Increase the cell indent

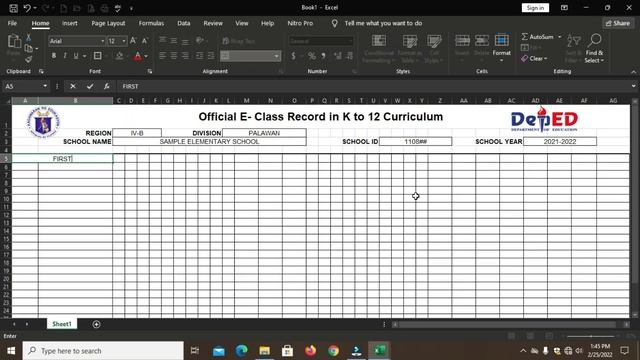(211, 56)
